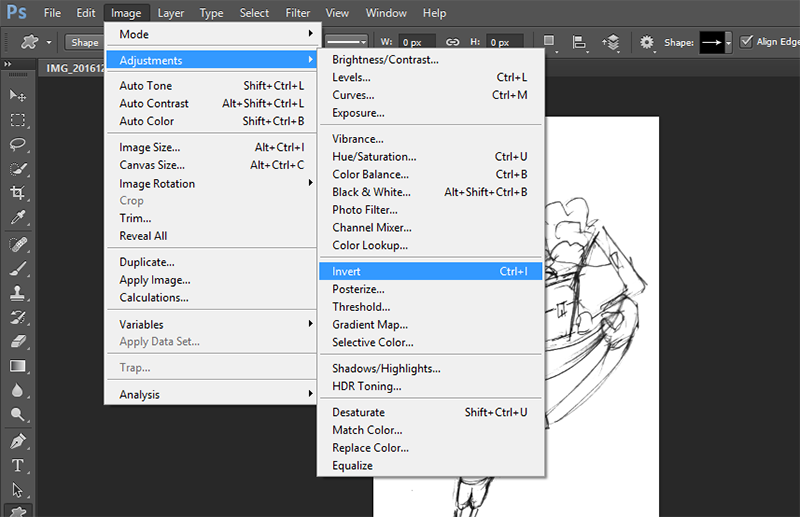Click the Photoshop Ps logo
This screenshot has height=517, width=800.
click(x=16, y=12)
